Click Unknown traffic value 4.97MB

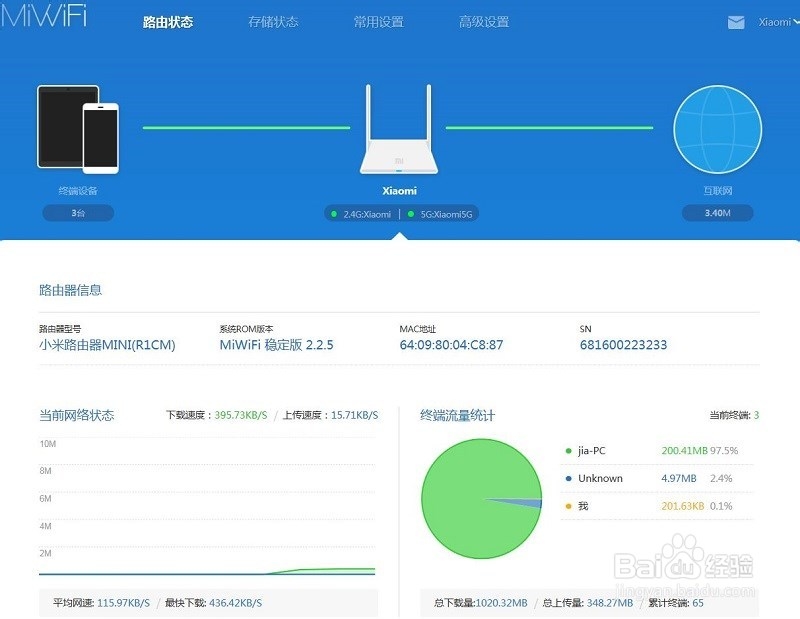[x=679, y=478]
